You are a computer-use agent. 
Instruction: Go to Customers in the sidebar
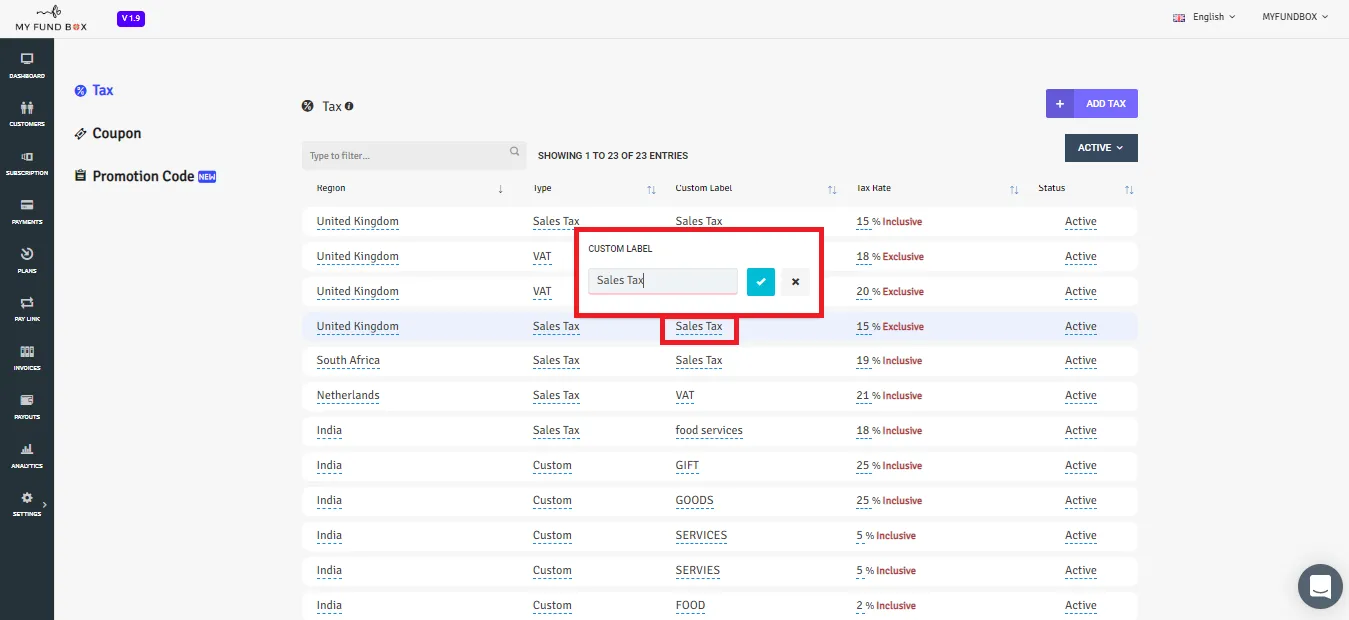[x=27, y=113]
